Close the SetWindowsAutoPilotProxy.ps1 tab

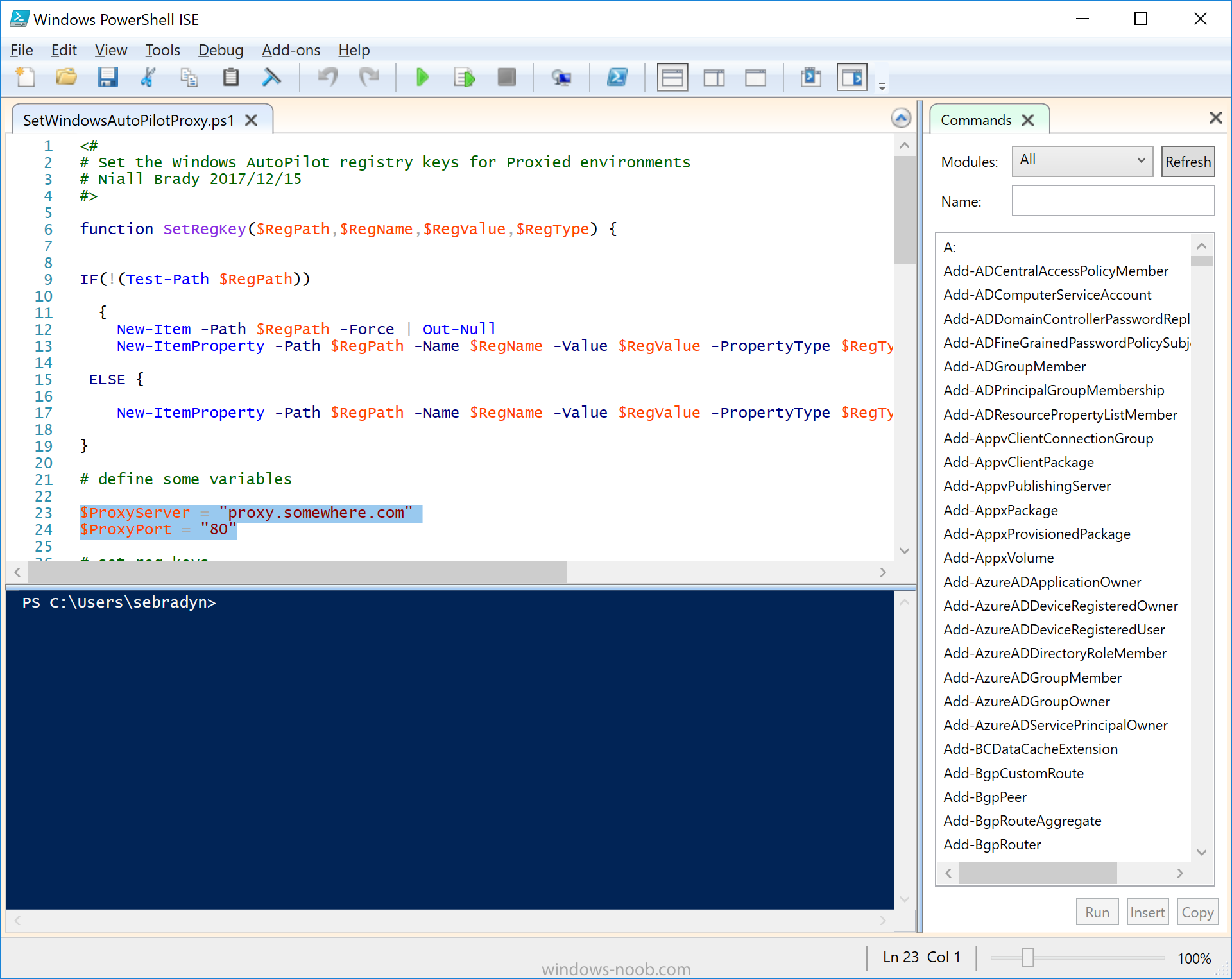(252, 121)
